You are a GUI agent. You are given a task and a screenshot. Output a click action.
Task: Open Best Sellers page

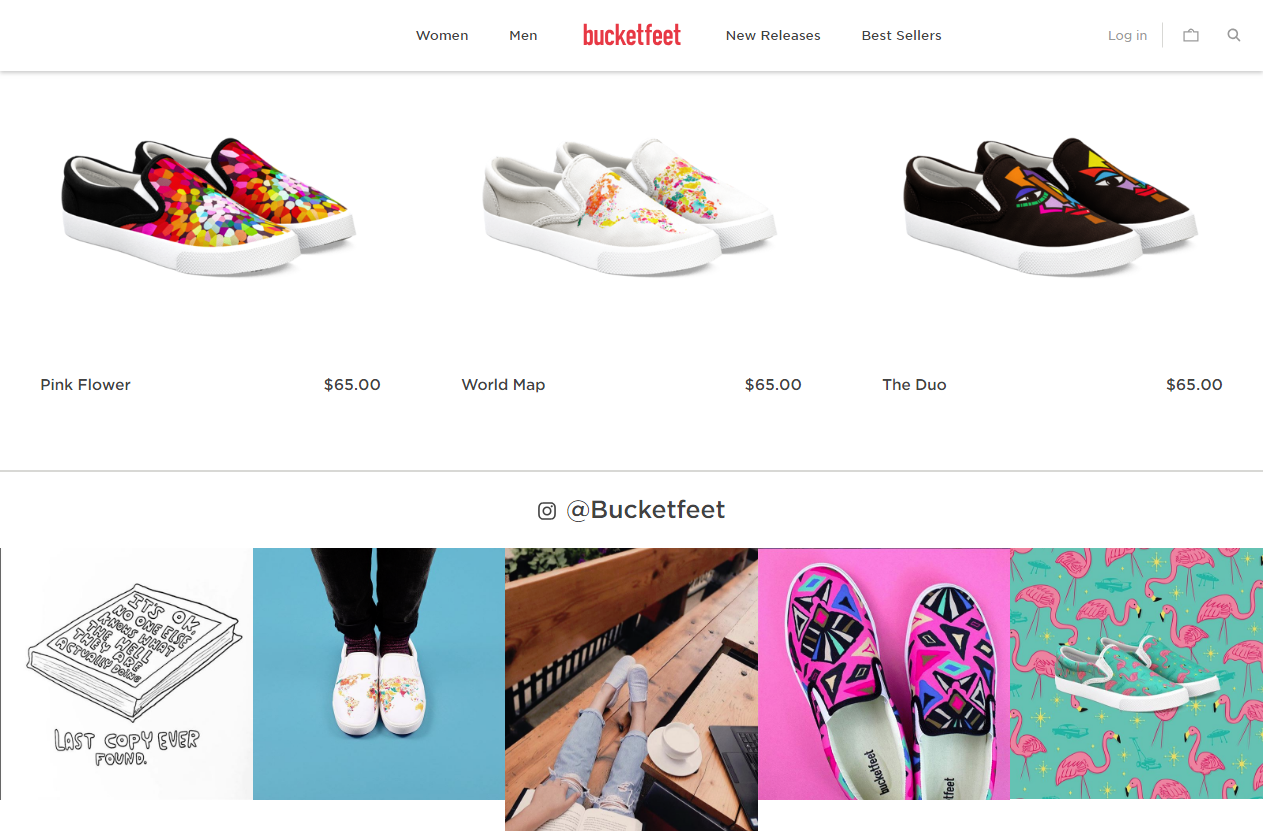(x=902, y=35)
